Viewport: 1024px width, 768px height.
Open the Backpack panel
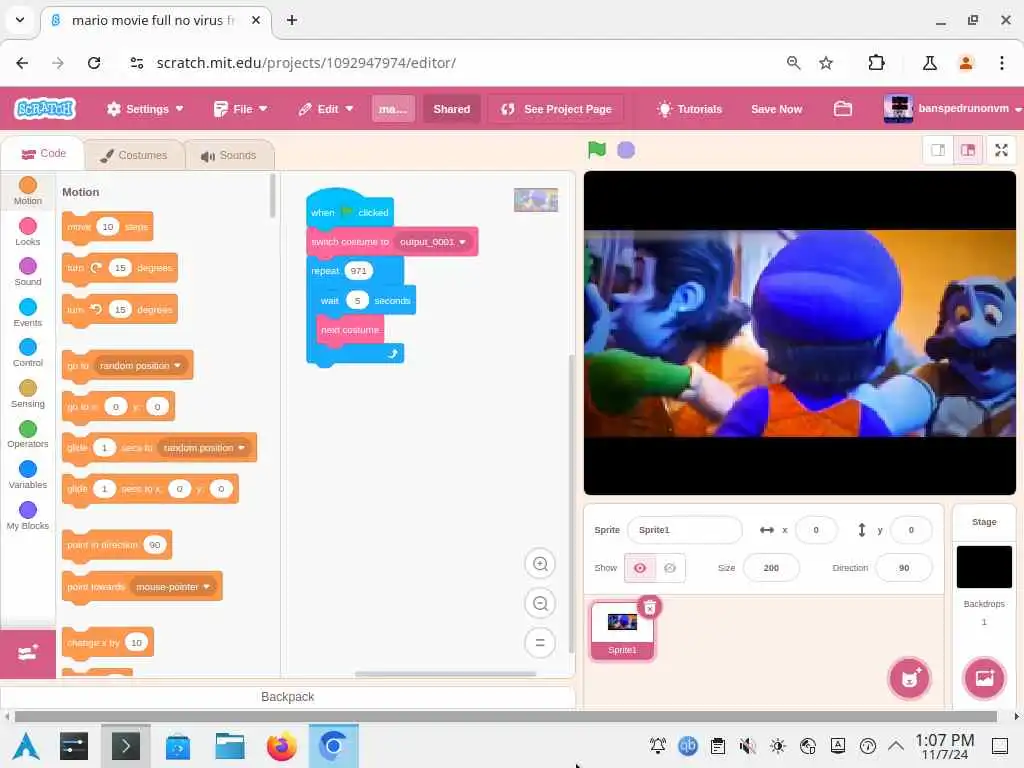tap(287, 697)
